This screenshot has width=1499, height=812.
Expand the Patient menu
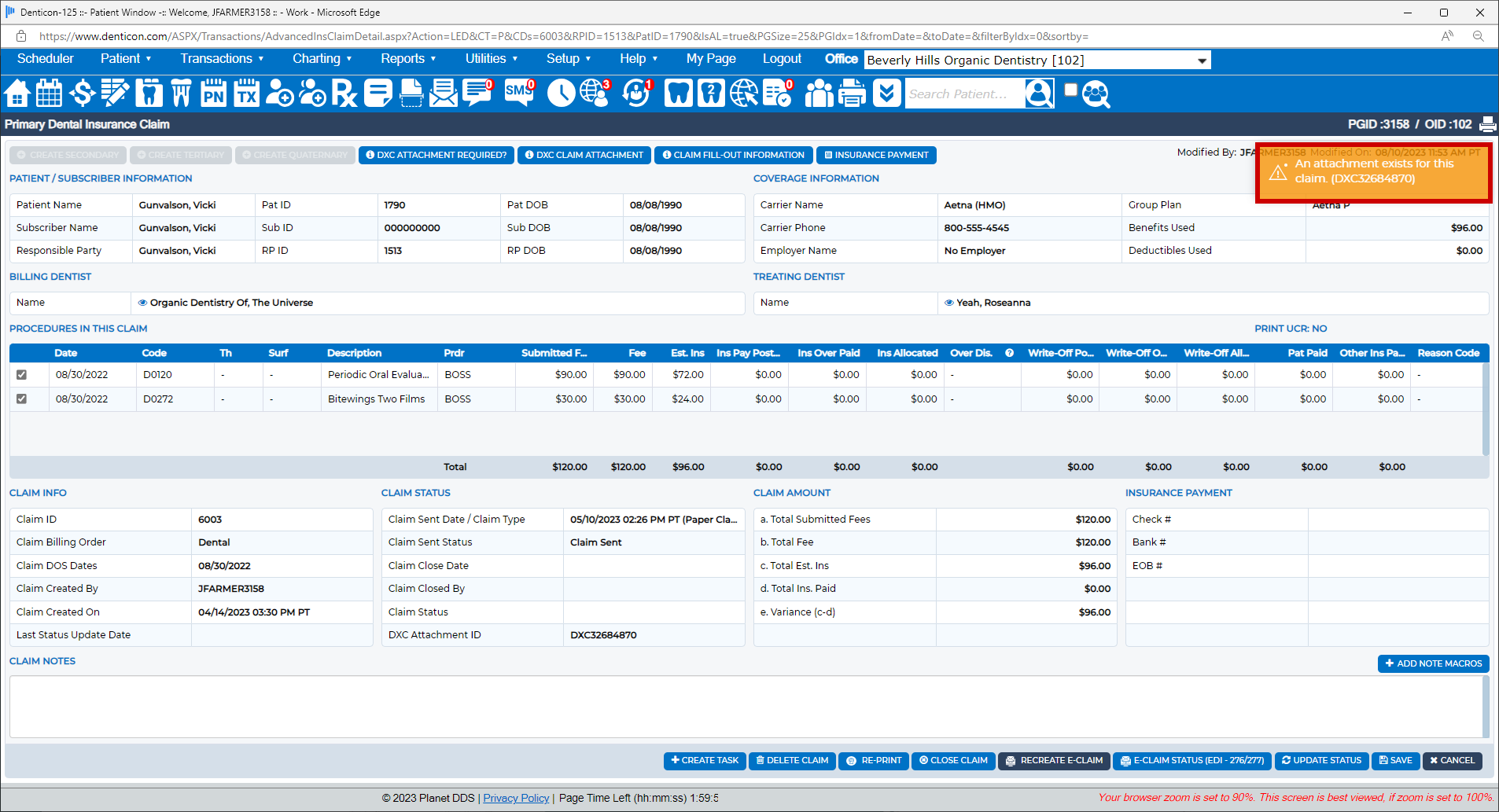[126, 59]
